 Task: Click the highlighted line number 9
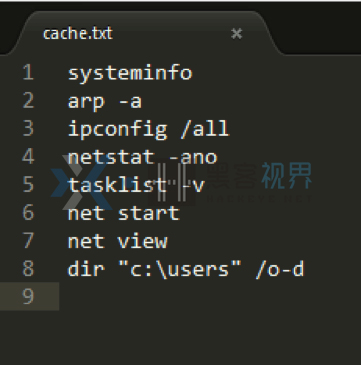pos(28,296)
